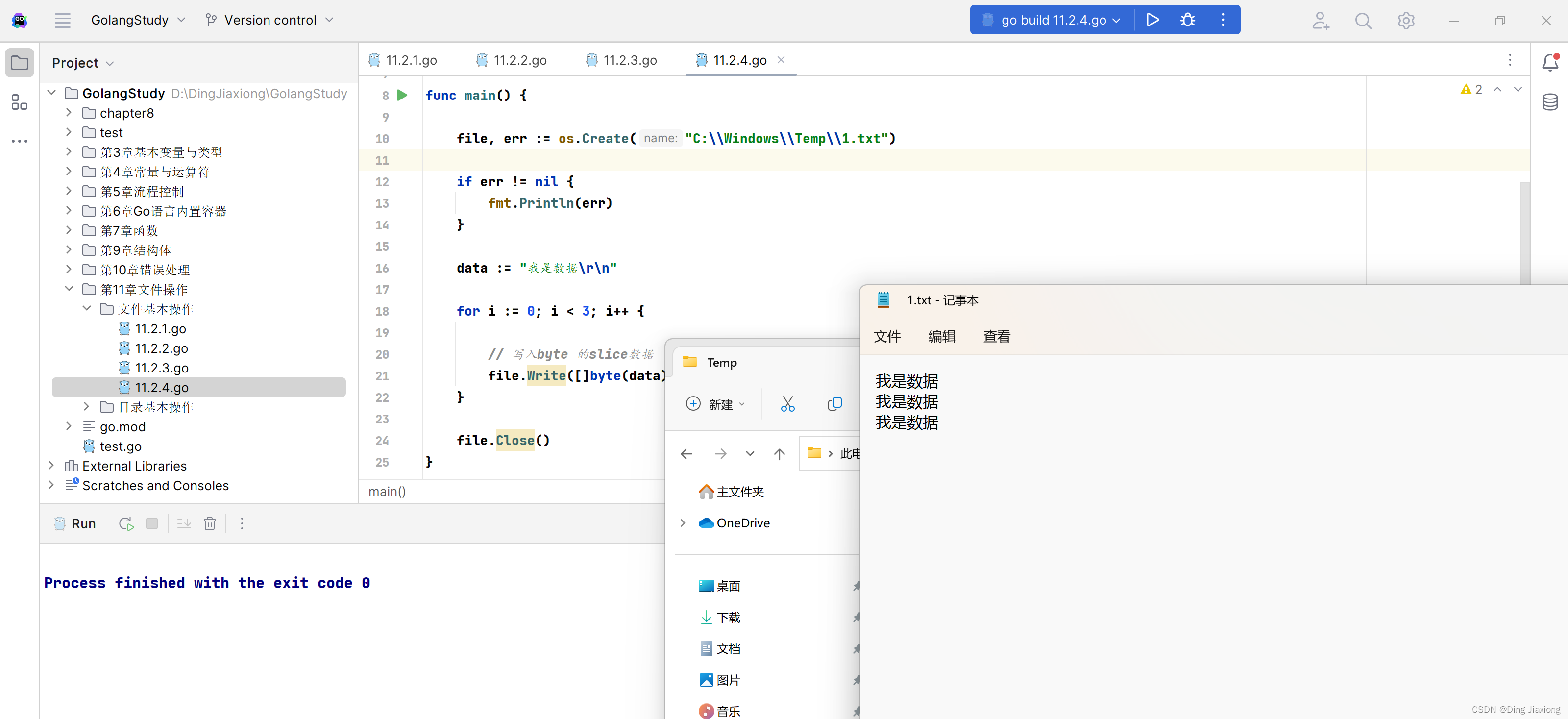Click the gutter run arrow beside func main
Screen dimensions: 1568x719
click(402, 95)
